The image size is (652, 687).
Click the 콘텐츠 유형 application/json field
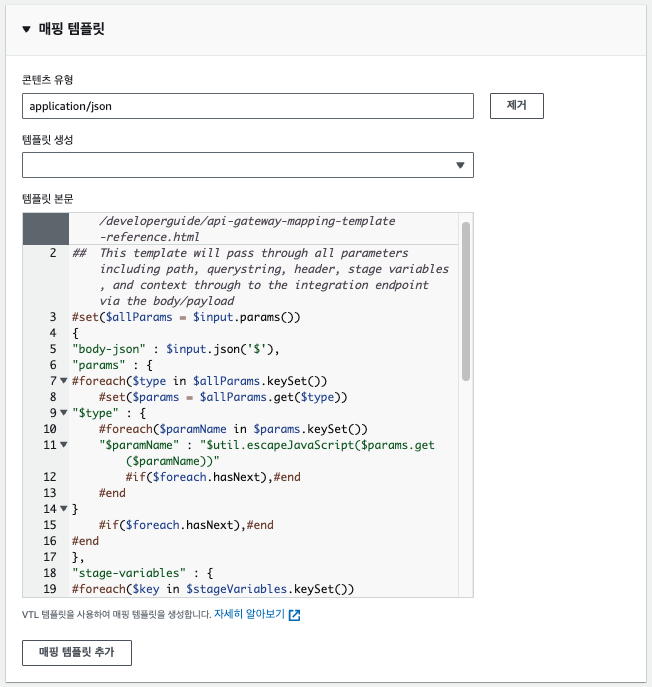(x=248, y=106)
